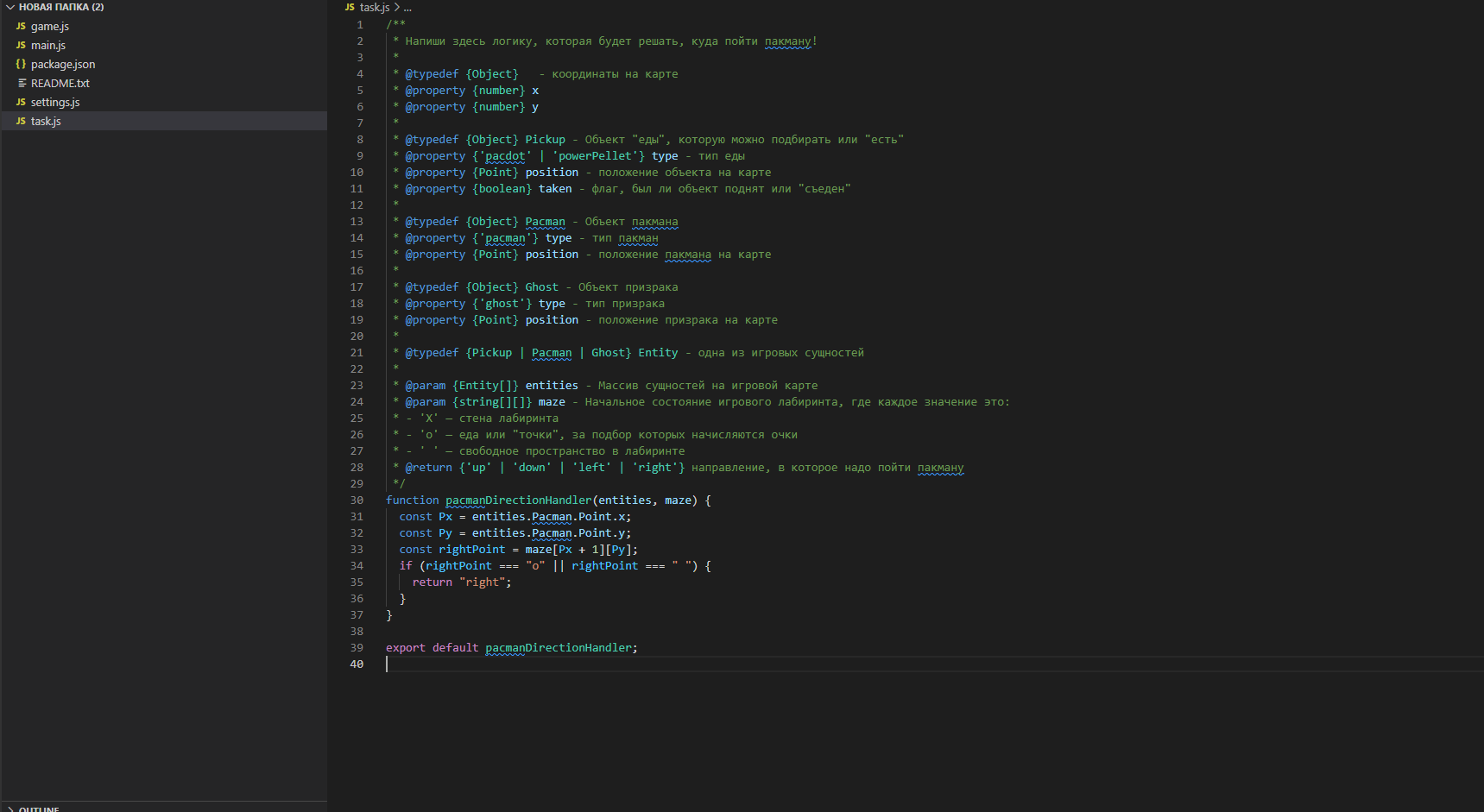Image resolution: width=1484 pixels, height=812 pixels.
Task: Open game.js in the explorer
Action: [163, 26]
